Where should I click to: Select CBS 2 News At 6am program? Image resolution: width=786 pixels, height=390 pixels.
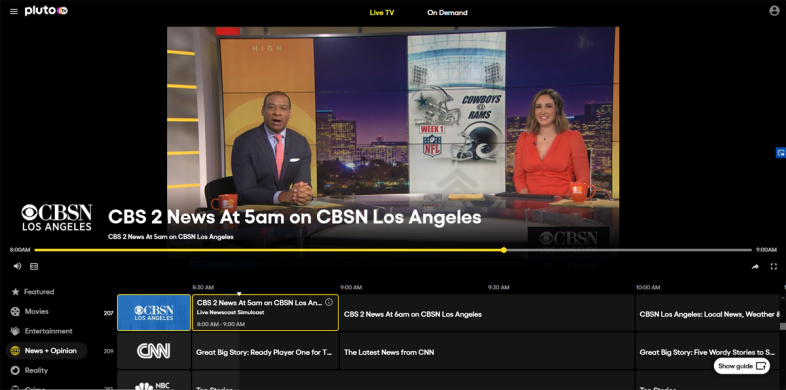click(487, 313)
